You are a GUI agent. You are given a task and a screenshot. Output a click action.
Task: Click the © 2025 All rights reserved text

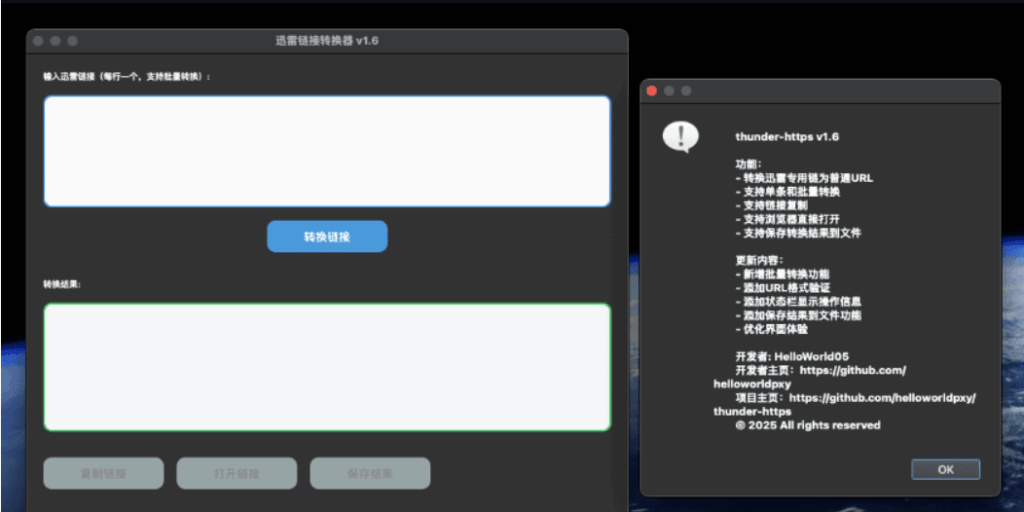pyautogui.click(x=808, y=425)
